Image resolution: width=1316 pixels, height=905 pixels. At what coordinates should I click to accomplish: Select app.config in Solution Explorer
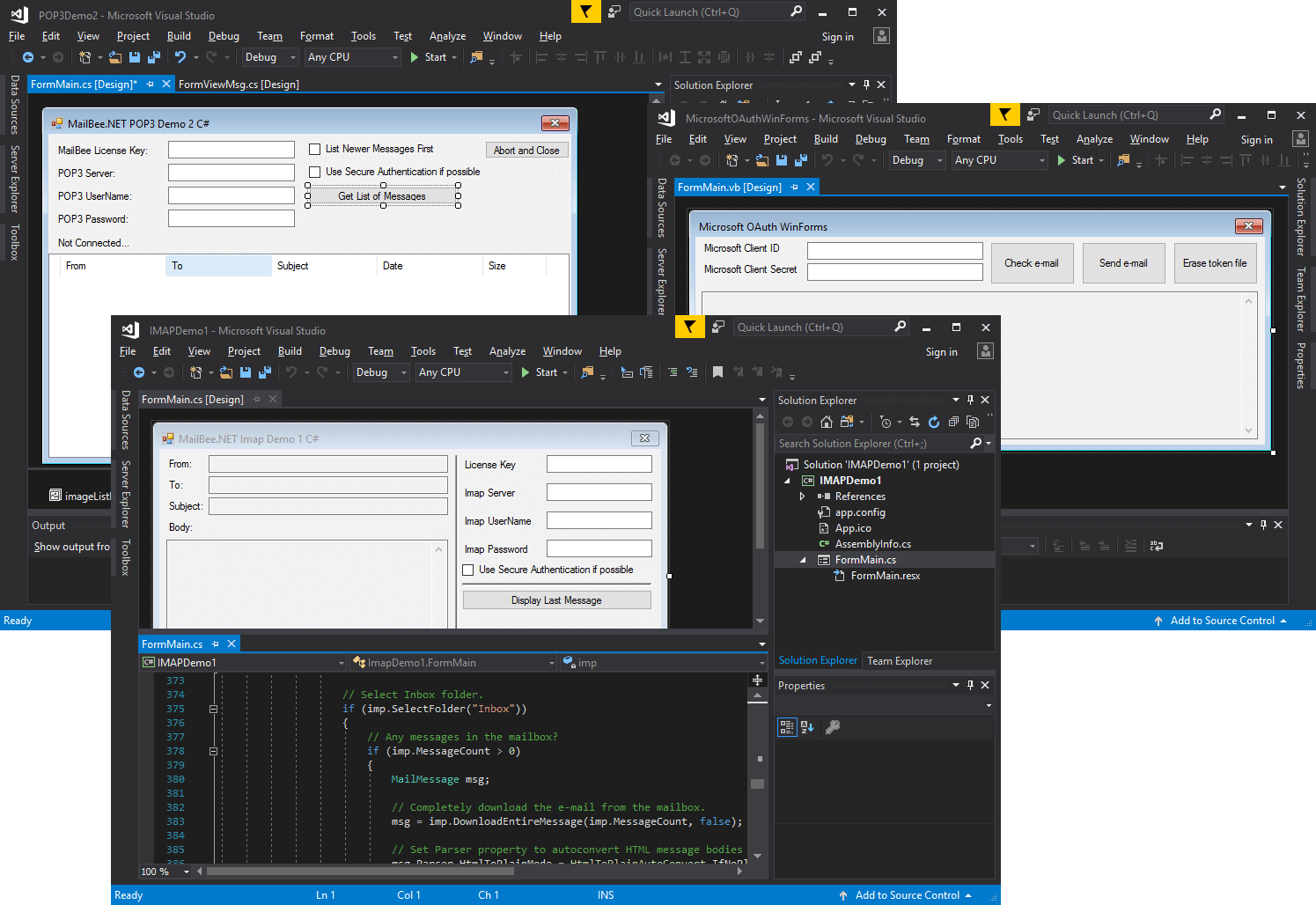pos(859,512)
